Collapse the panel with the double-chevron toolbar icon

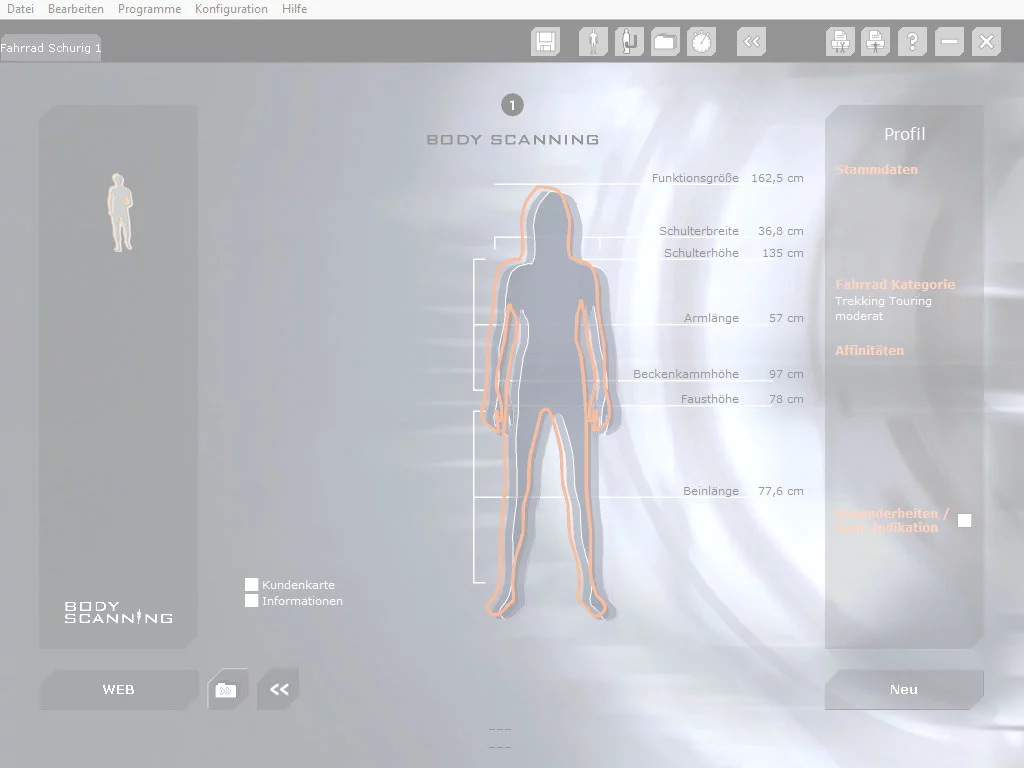click(750, 41)
